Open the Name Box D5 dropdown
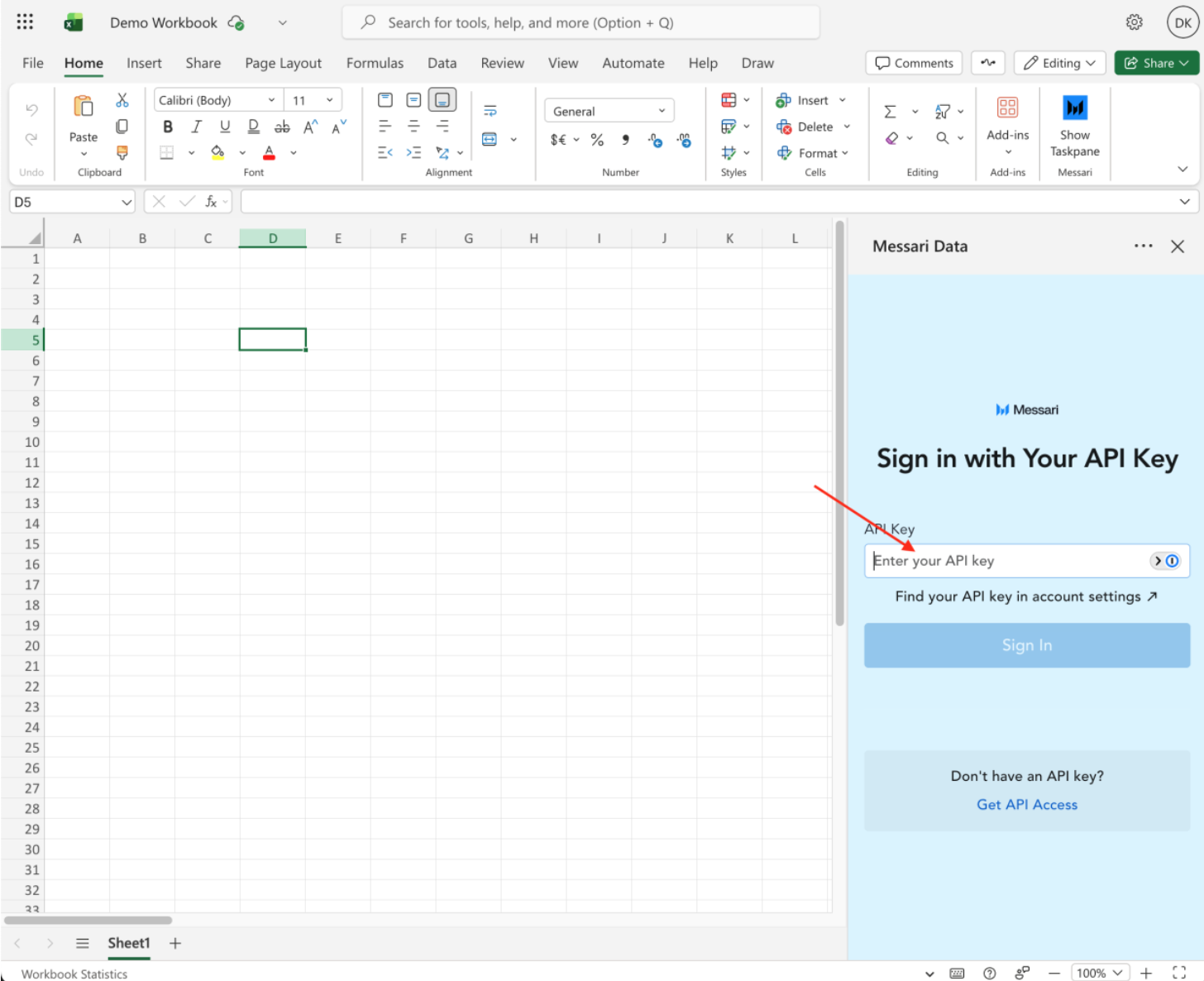 pos(127,202)
